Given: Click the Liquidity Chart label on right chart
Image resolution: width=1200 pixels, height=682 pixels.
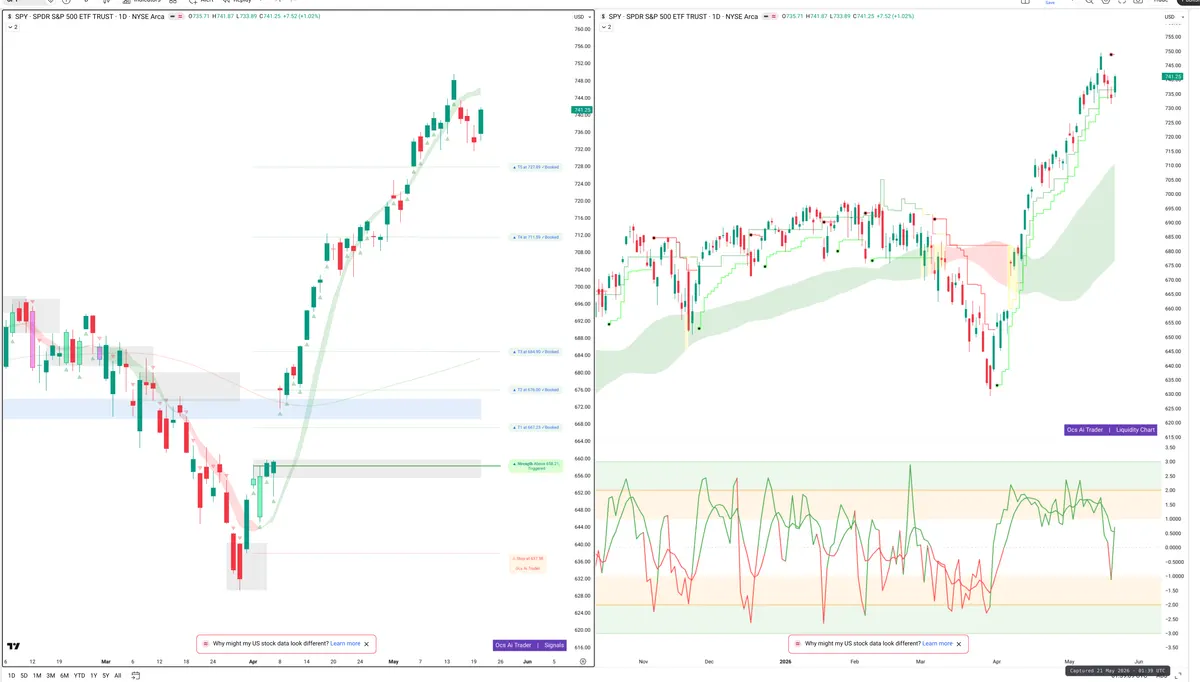Looking at the screenshot, I should point(1135,430).
